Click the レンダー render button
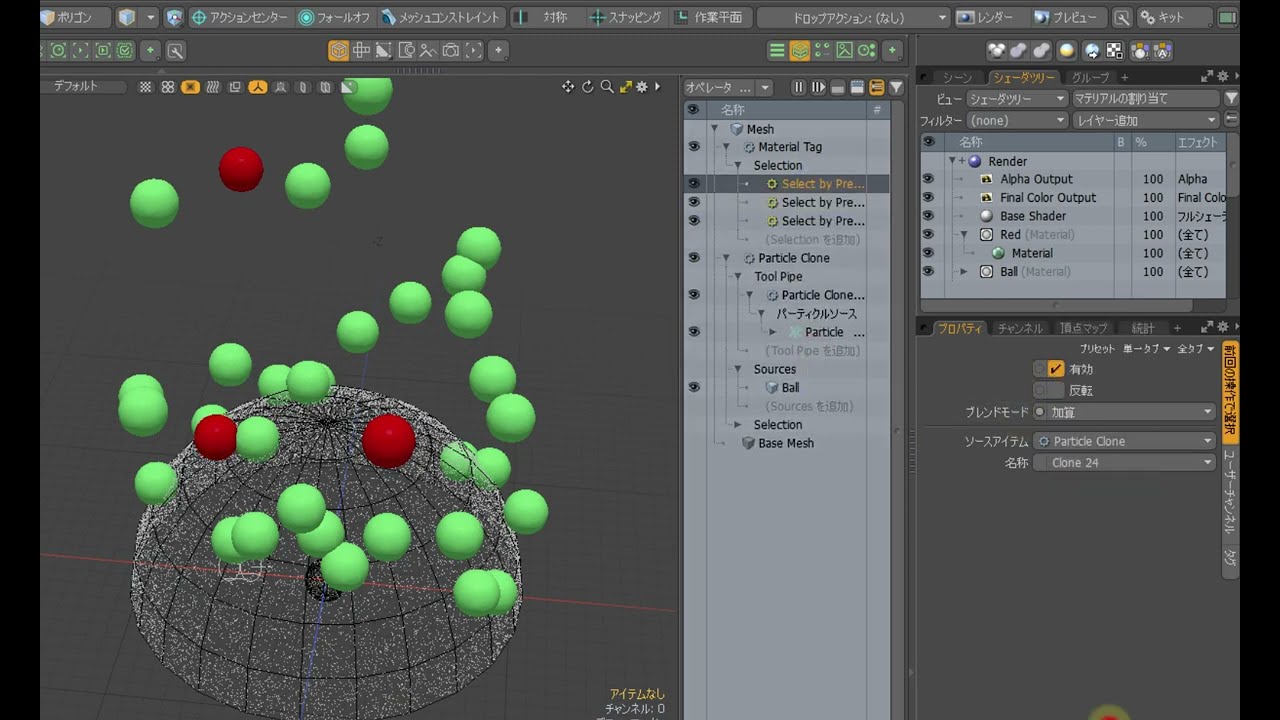The height and width of the screenshot is (720, 1280). pyautogui.click(x=986, y=17)
